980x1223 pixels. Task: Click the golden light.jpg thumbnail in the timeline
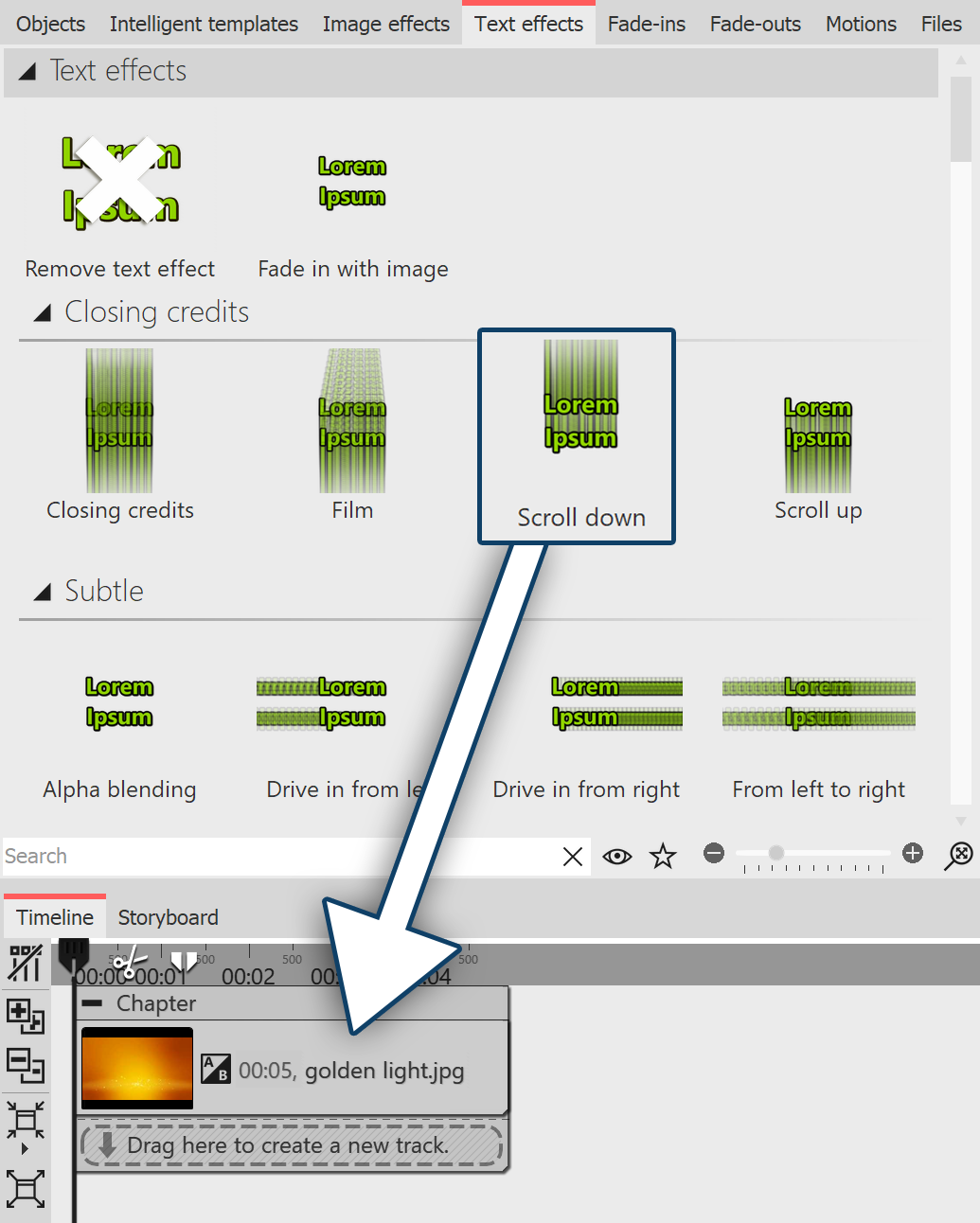click(136, 1068)
